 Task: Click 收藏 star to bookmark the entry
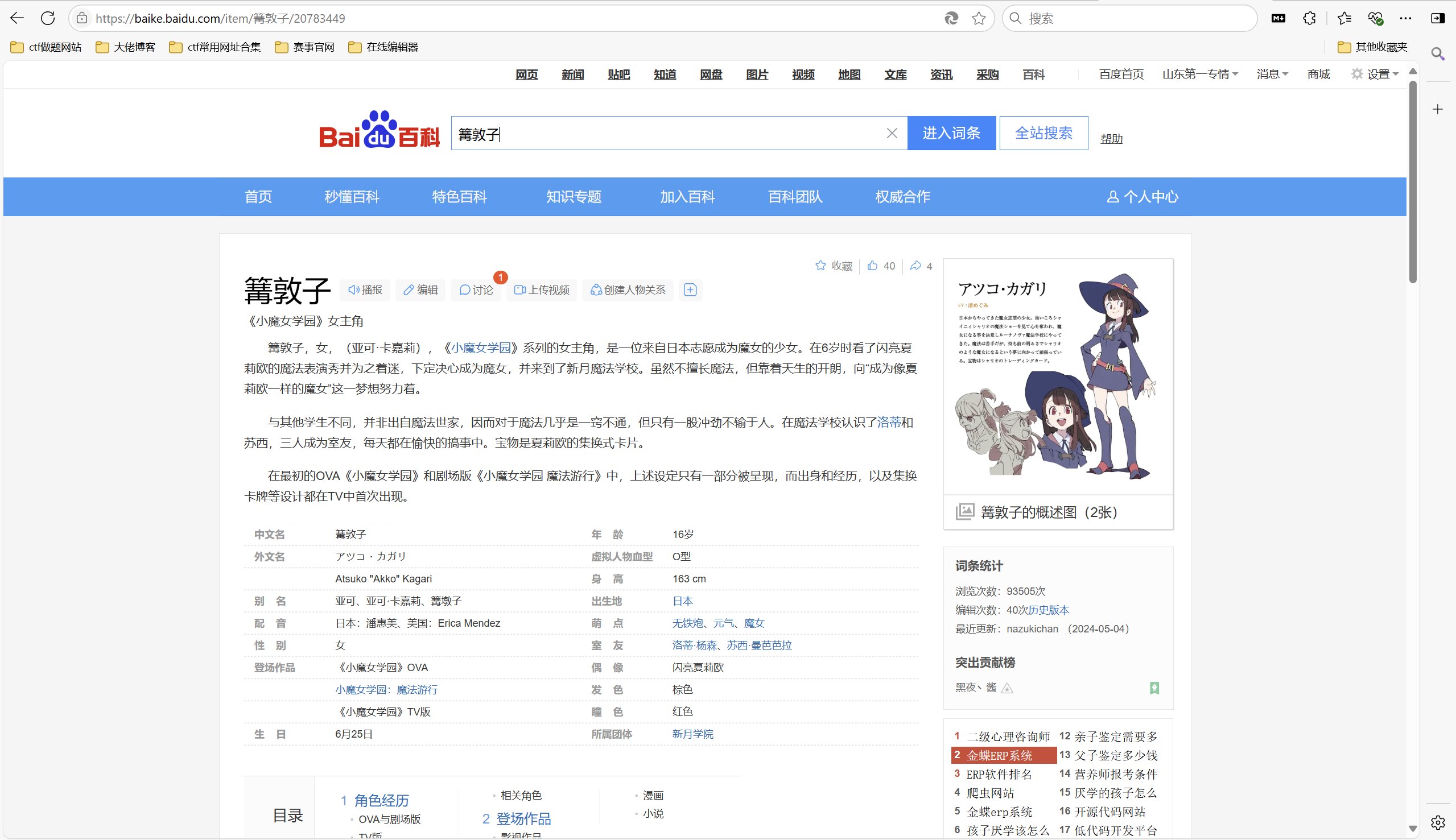(834, 266)
